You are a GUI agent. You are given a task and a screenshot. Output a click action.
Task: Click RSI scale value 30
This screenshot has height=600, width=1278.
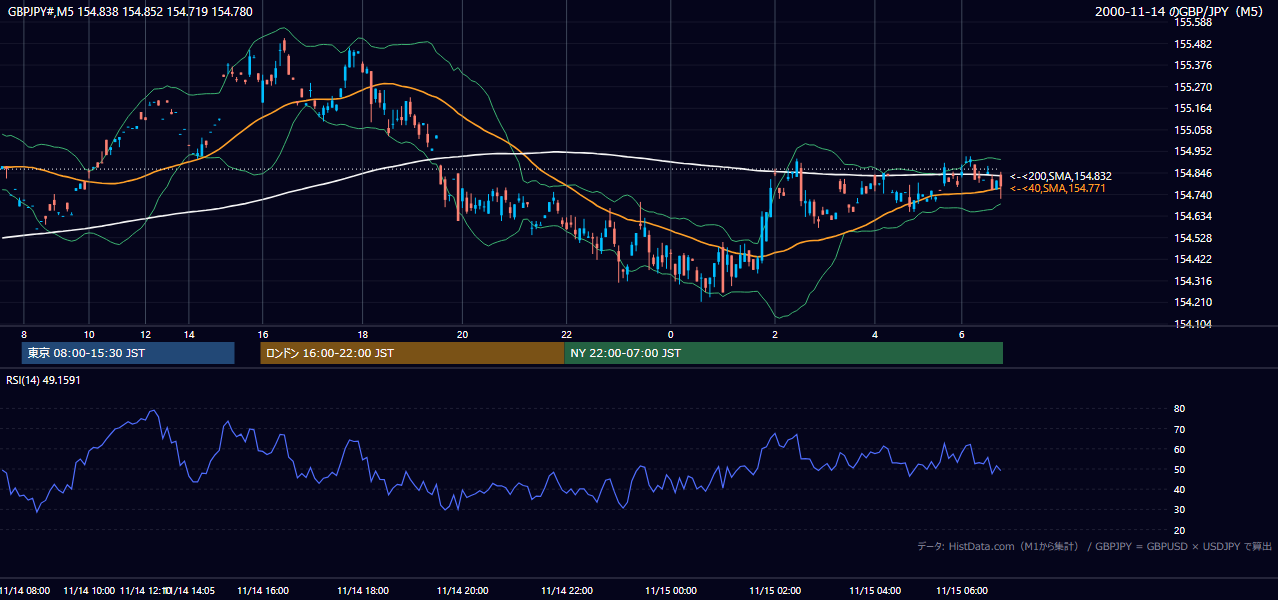point(1179,510)
